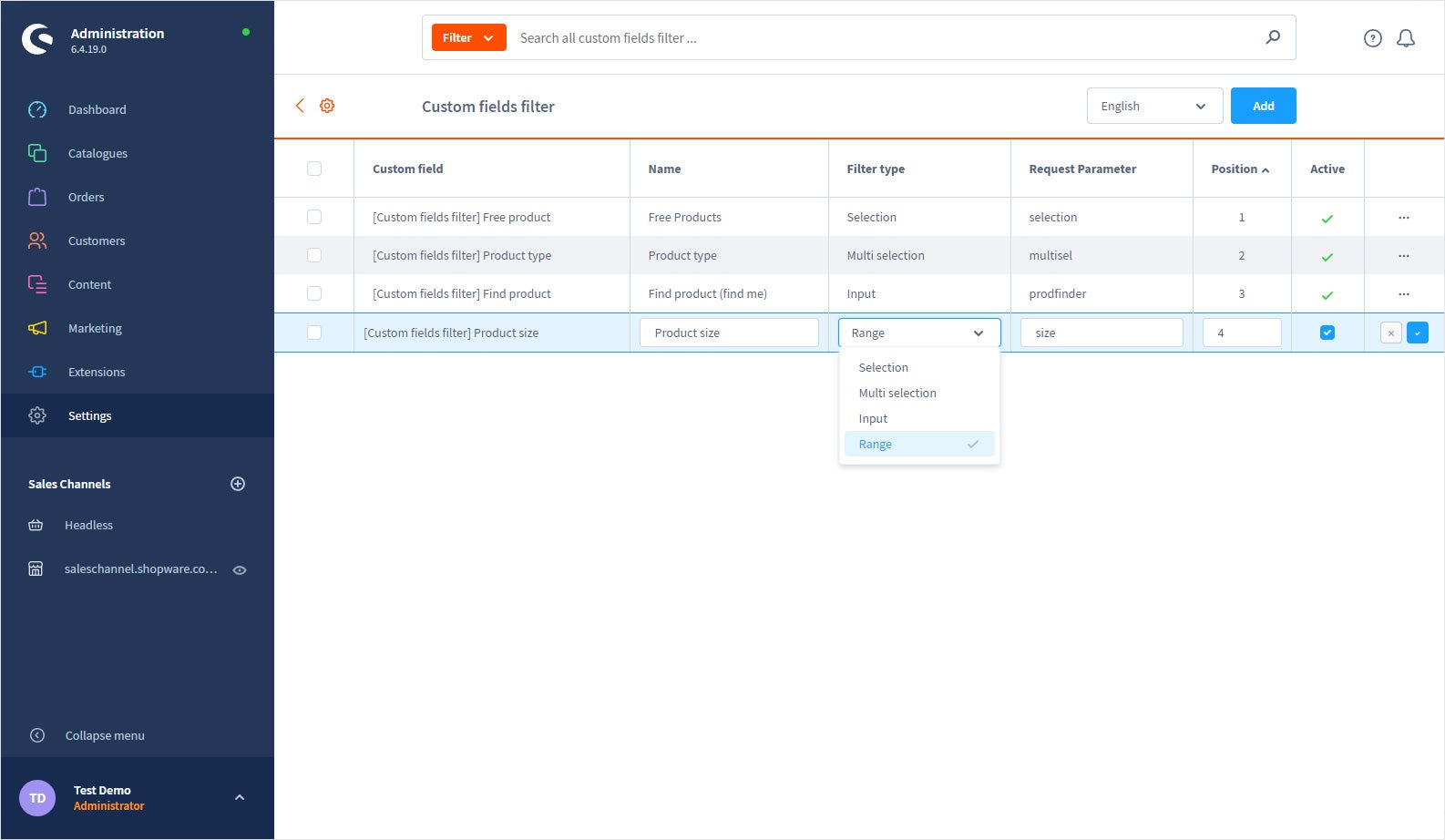The image size is (1445, 840).
Task: Open the help question mark icon
Action: tap(1373, 38)
